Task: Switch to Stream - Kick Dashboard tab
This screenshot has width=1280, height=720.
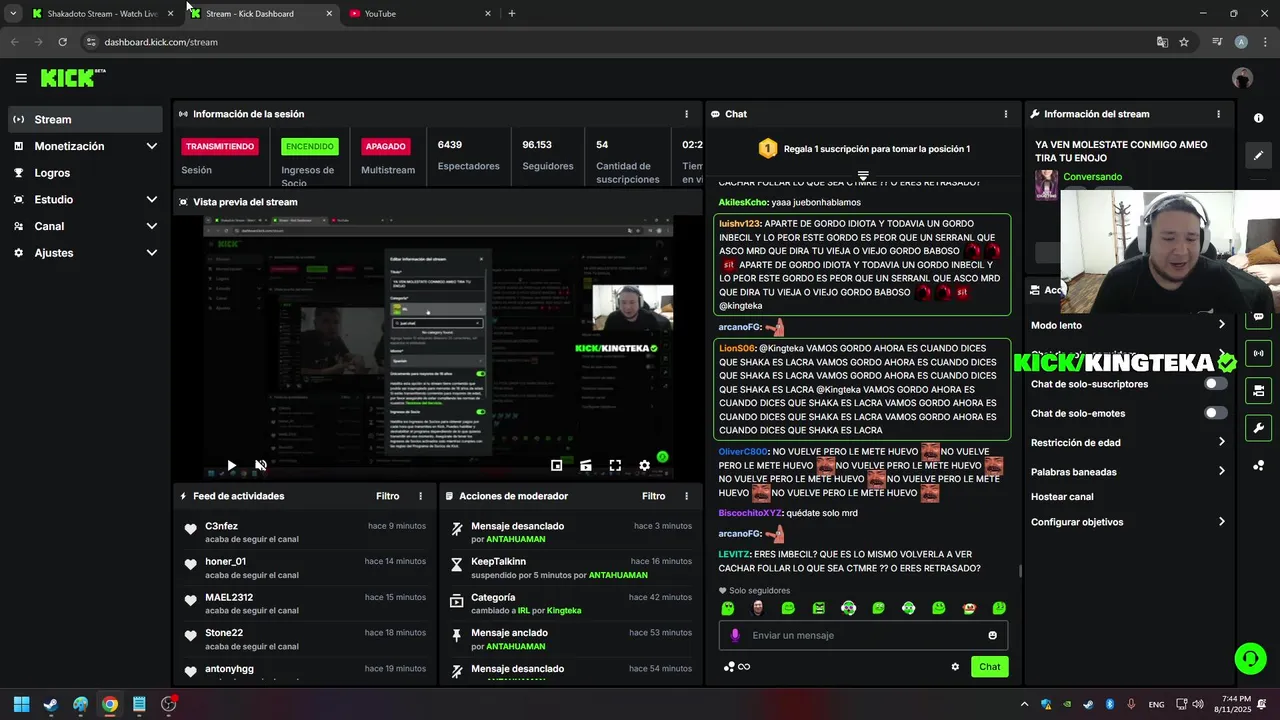Action: point(260,14)
